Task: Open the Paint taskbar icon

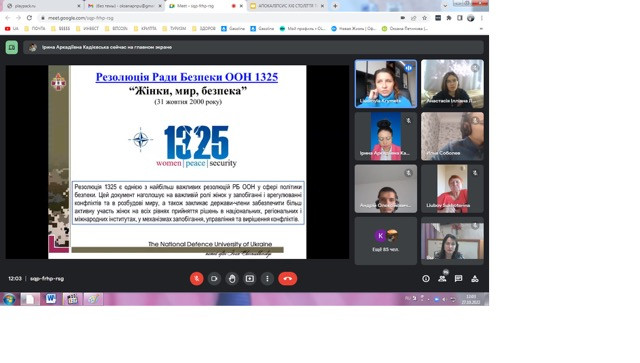Action: (x=93, y=299)
